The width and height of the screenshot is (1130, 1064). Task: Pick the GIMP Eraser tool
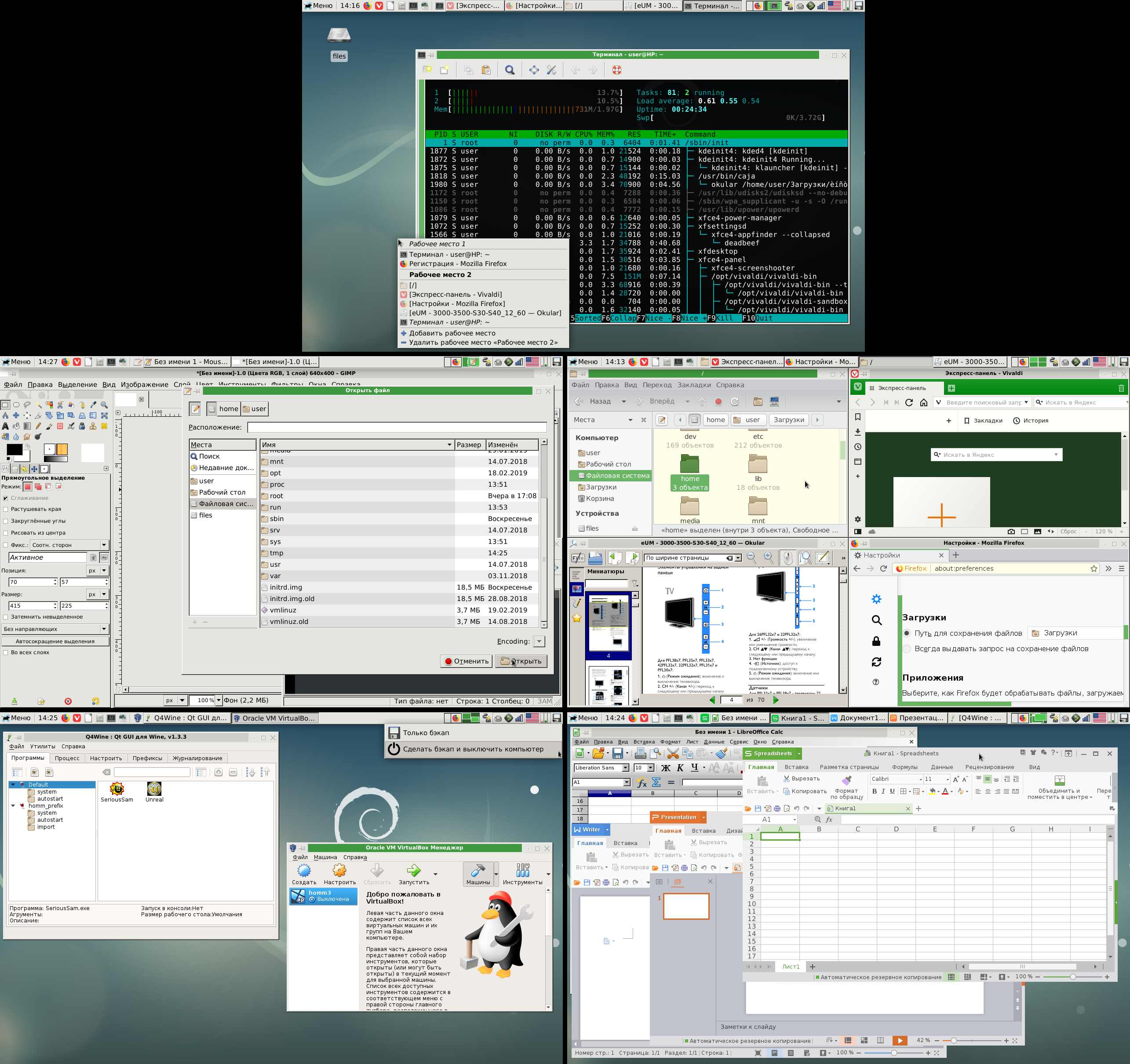[x=60, y=426]
